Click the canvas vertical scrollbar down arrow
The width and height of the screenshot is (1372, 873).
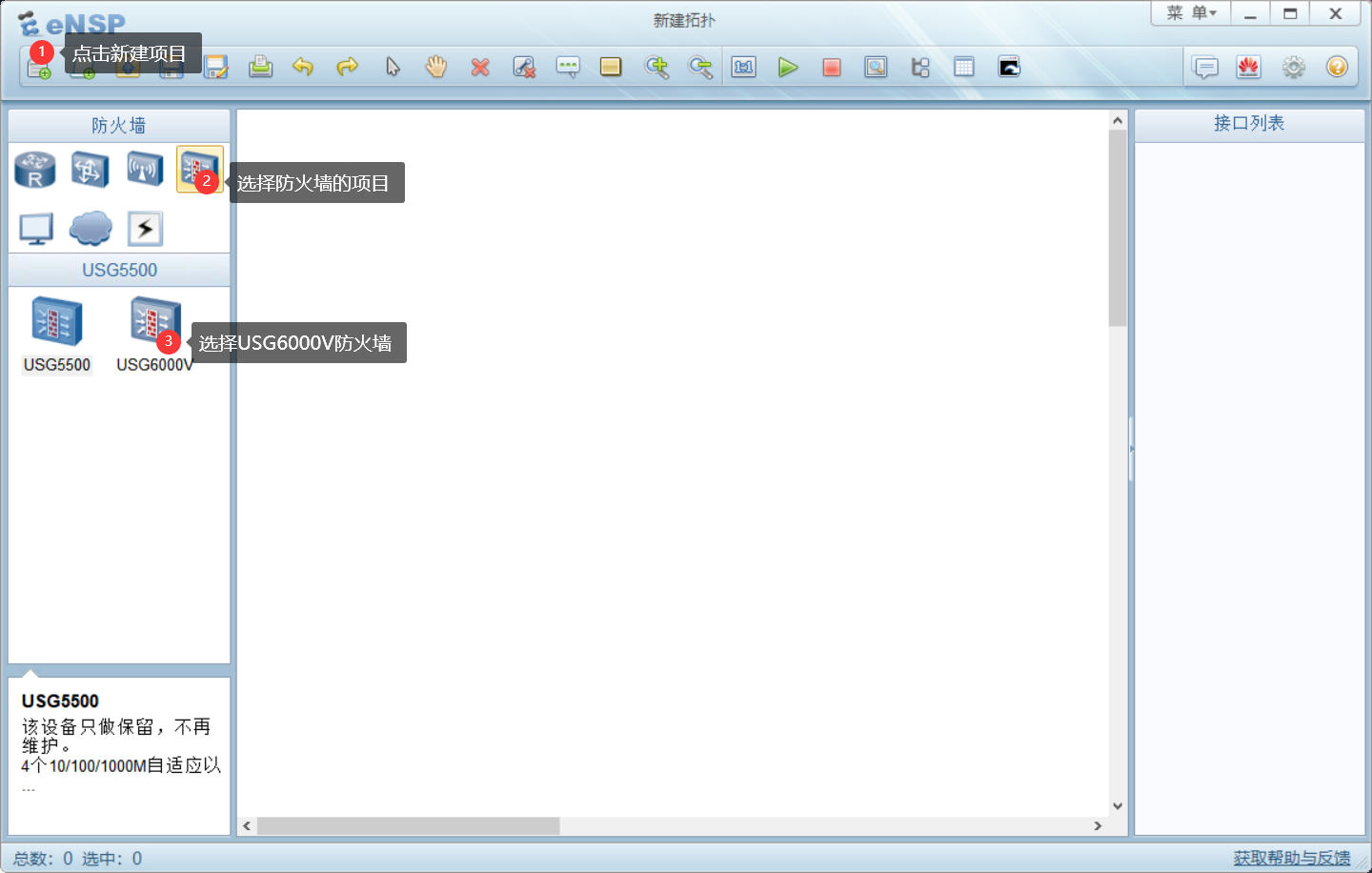1118,806
